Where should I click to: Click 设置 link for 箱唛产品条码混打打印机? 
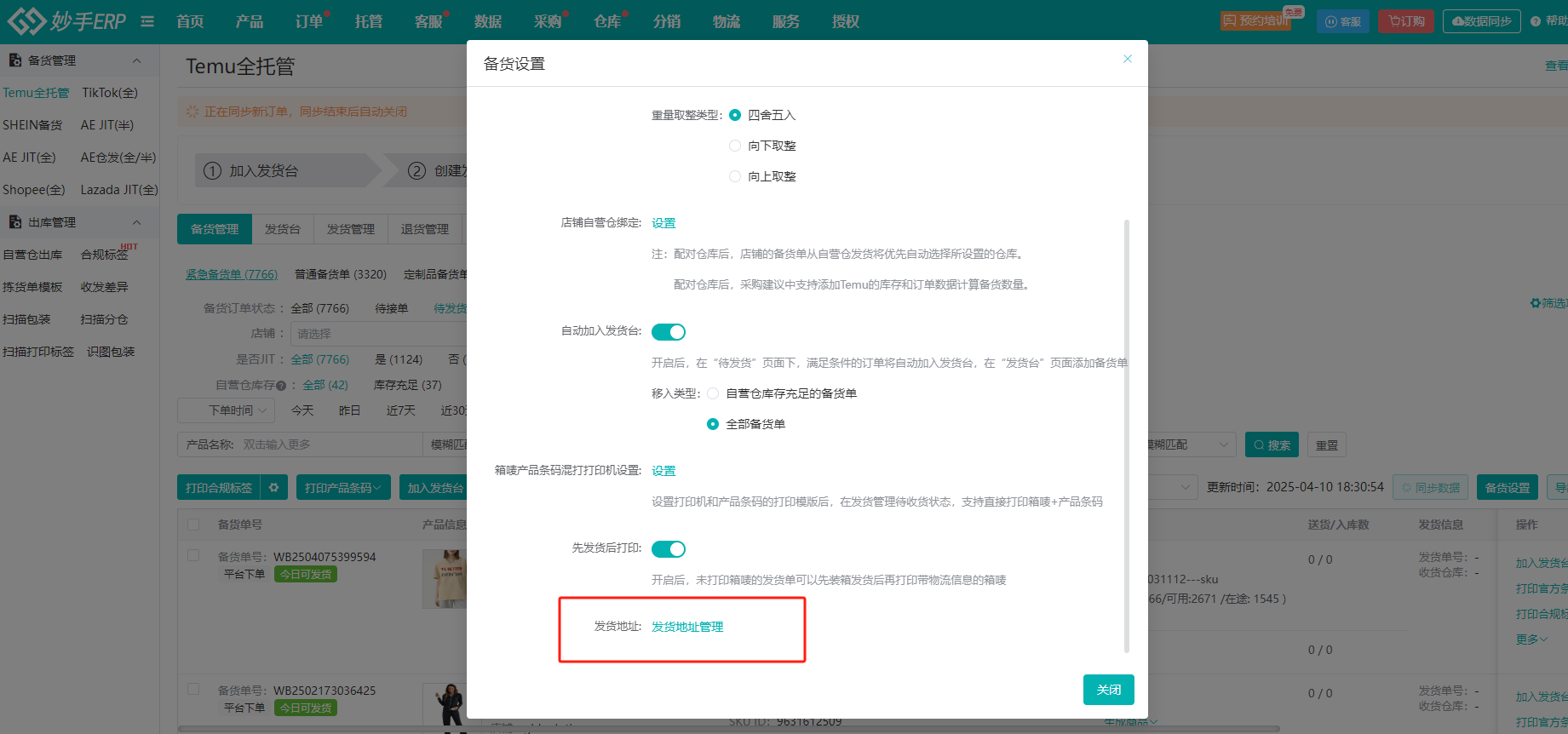(x=663, y=471)
